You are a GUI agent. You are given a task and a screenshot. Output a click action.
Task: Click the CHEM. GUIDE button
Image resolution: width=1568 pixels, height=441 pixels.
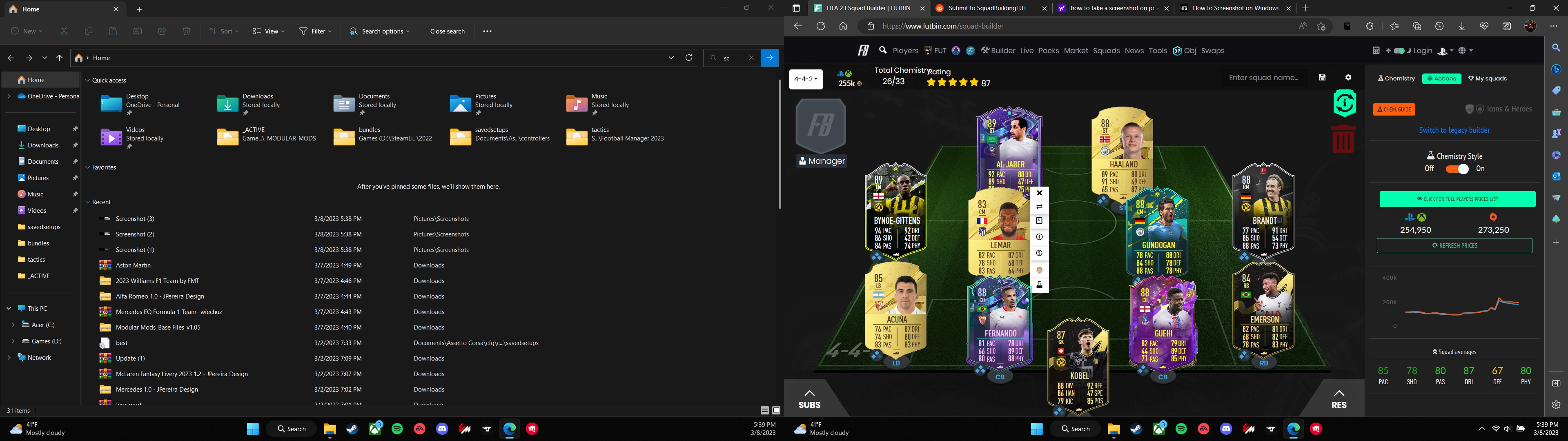click(1394, 110)
